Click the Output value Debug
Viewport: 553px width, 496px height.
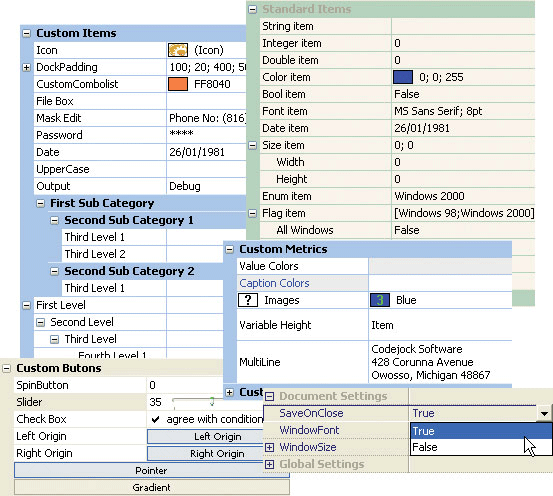tap(185, 186)
